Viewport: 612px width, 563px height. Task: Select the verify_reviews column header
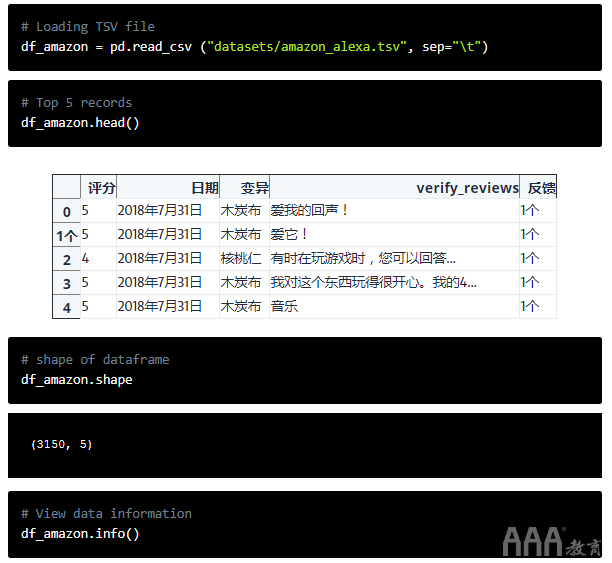click(394, 187)
